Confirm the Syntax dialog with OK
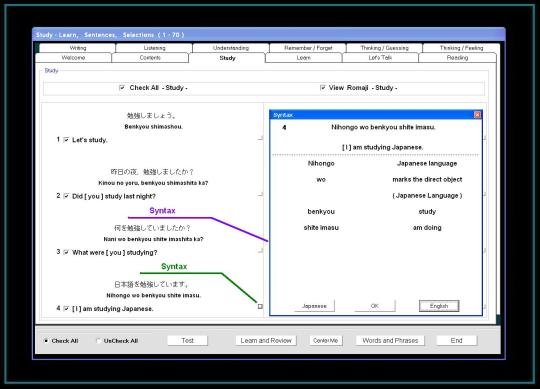540x389 pixels. point(375,306)
